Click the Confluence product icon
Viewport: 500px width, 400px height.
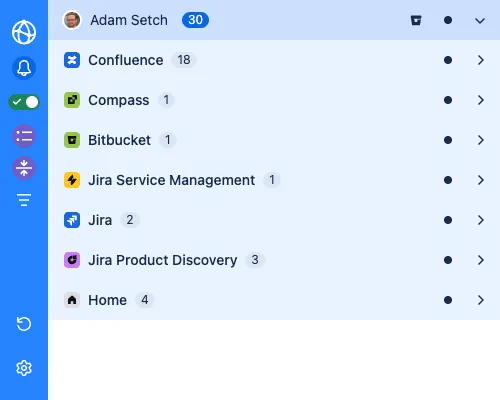(72, 60)
